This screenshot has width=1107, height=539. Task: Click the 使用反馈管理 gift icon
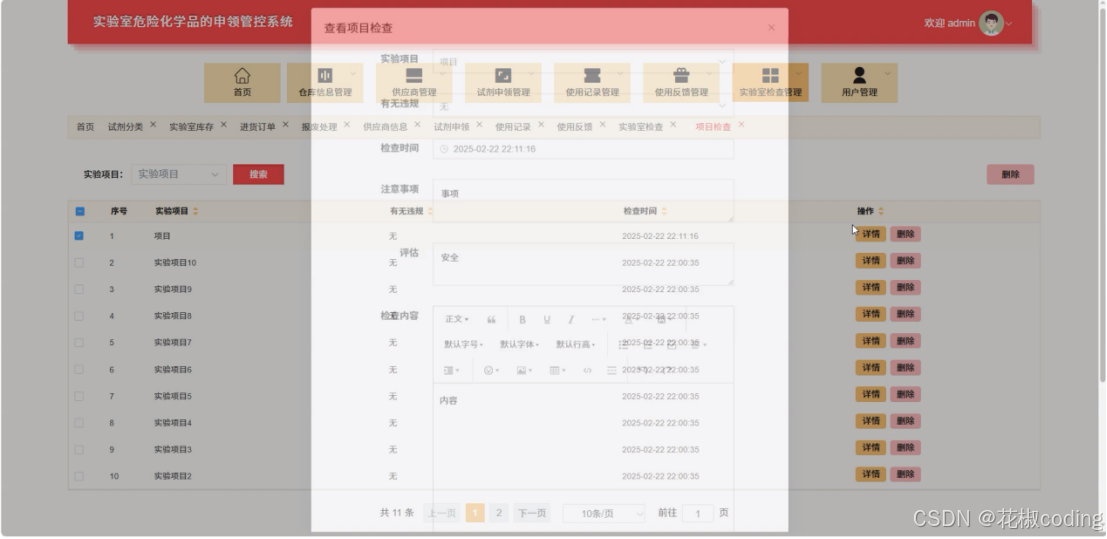[681, 76]
